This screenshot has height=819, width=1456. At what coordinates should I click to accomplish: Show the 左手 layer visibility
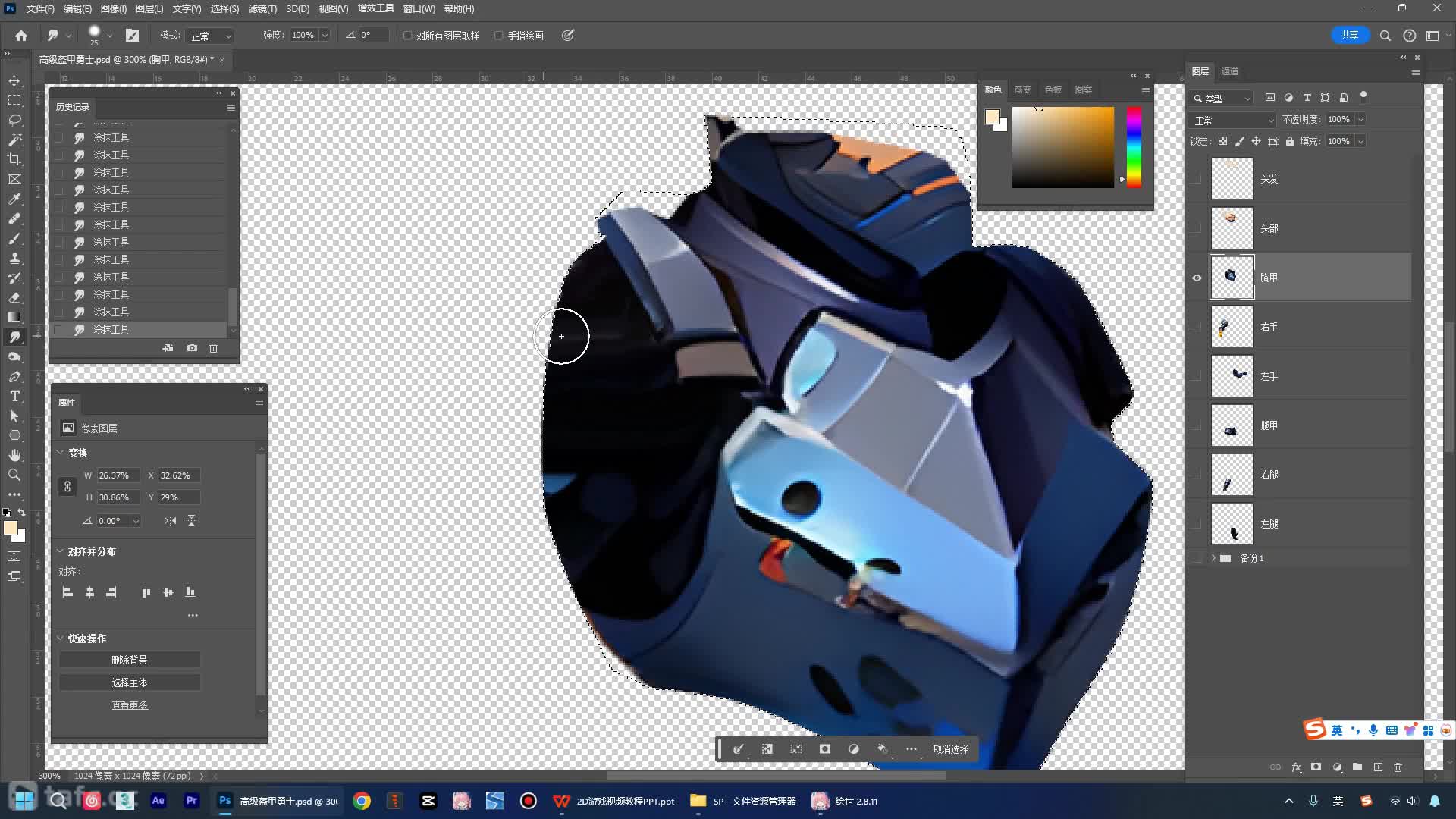(1197, 376)
